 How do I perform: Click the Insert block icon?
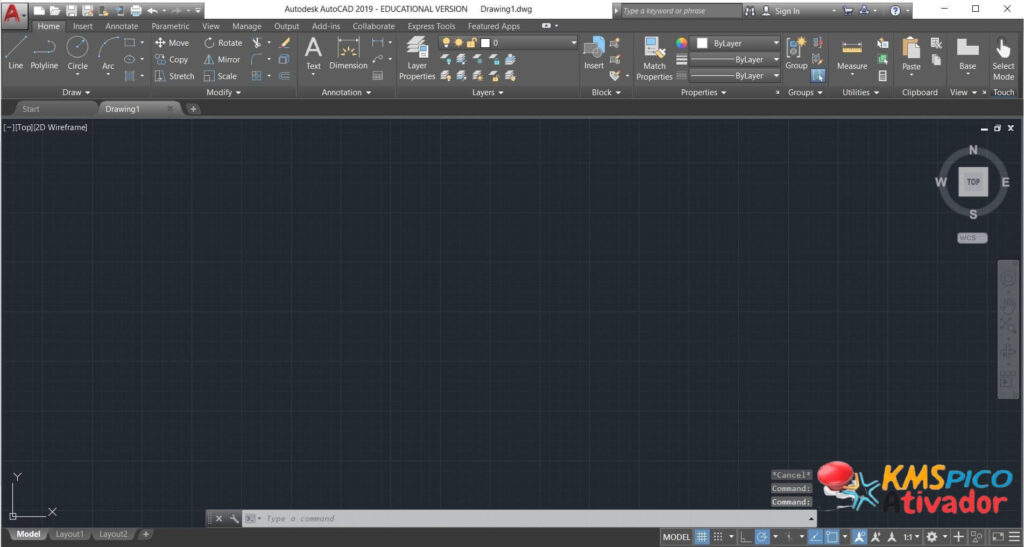tap(594, 53)
